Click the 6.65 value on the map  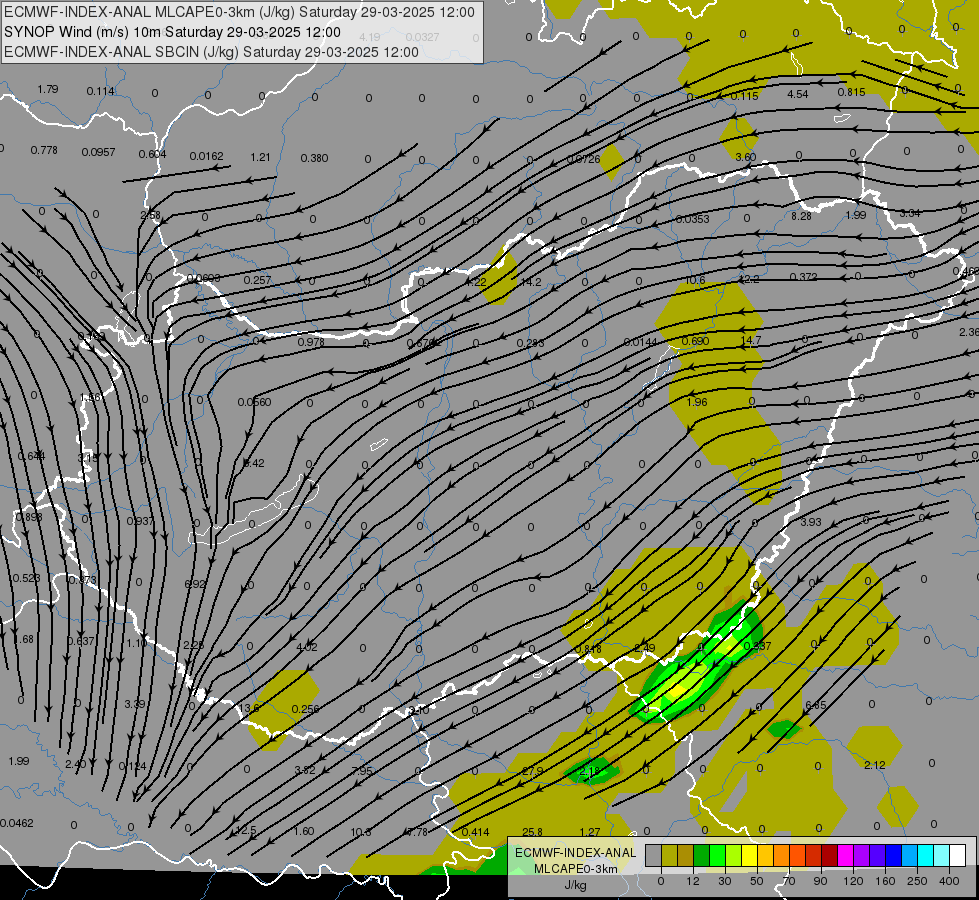[x=815, y=706]
